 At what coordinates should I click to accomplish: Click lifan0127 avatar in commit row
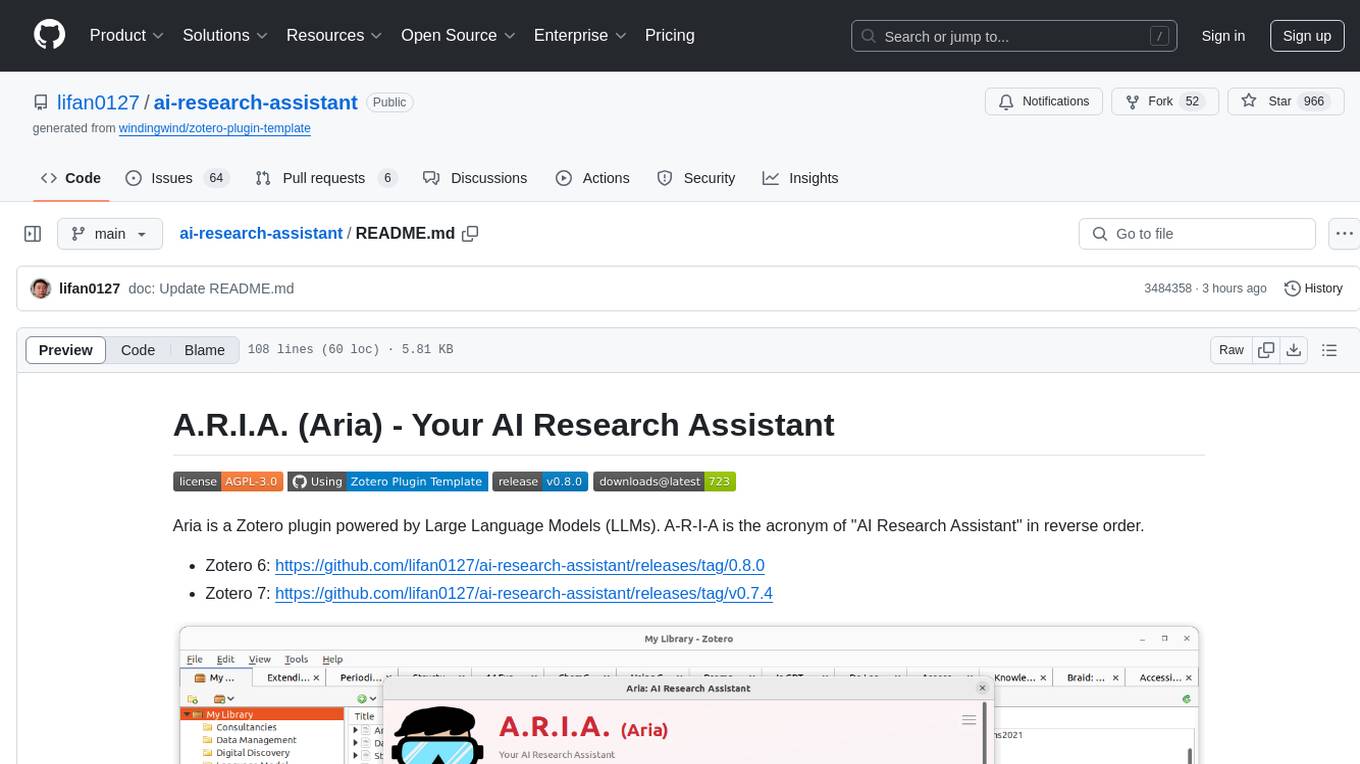click(41, 288)
